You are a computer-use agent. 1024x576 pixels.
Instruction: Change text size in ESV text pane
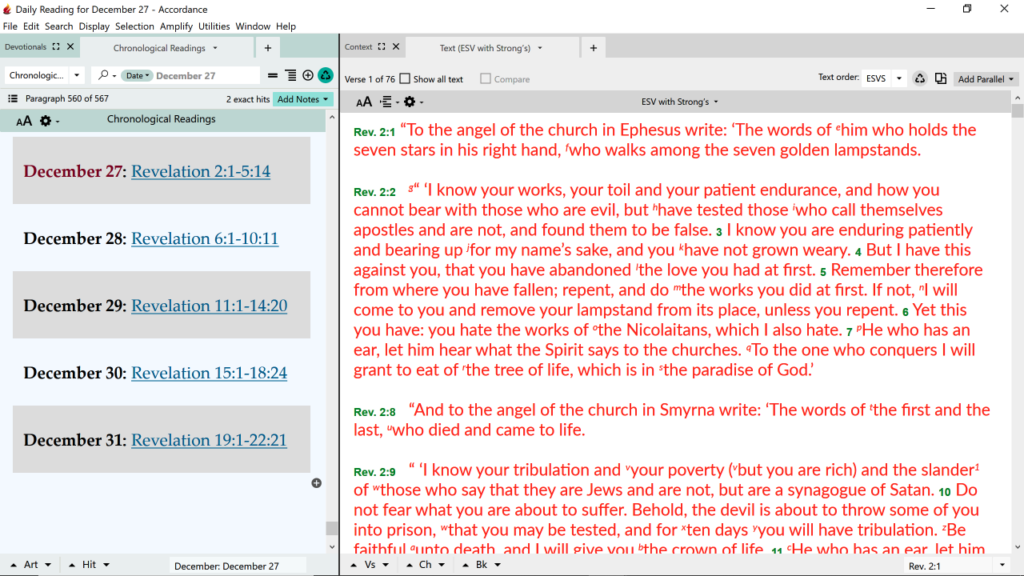(364, 102)
